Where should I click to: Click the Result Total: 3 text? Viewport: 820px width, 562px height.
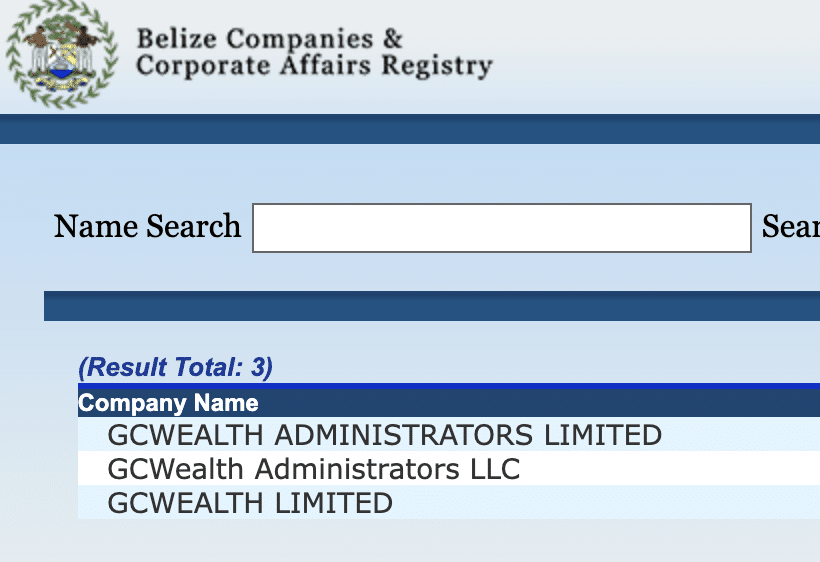[176, 367]
